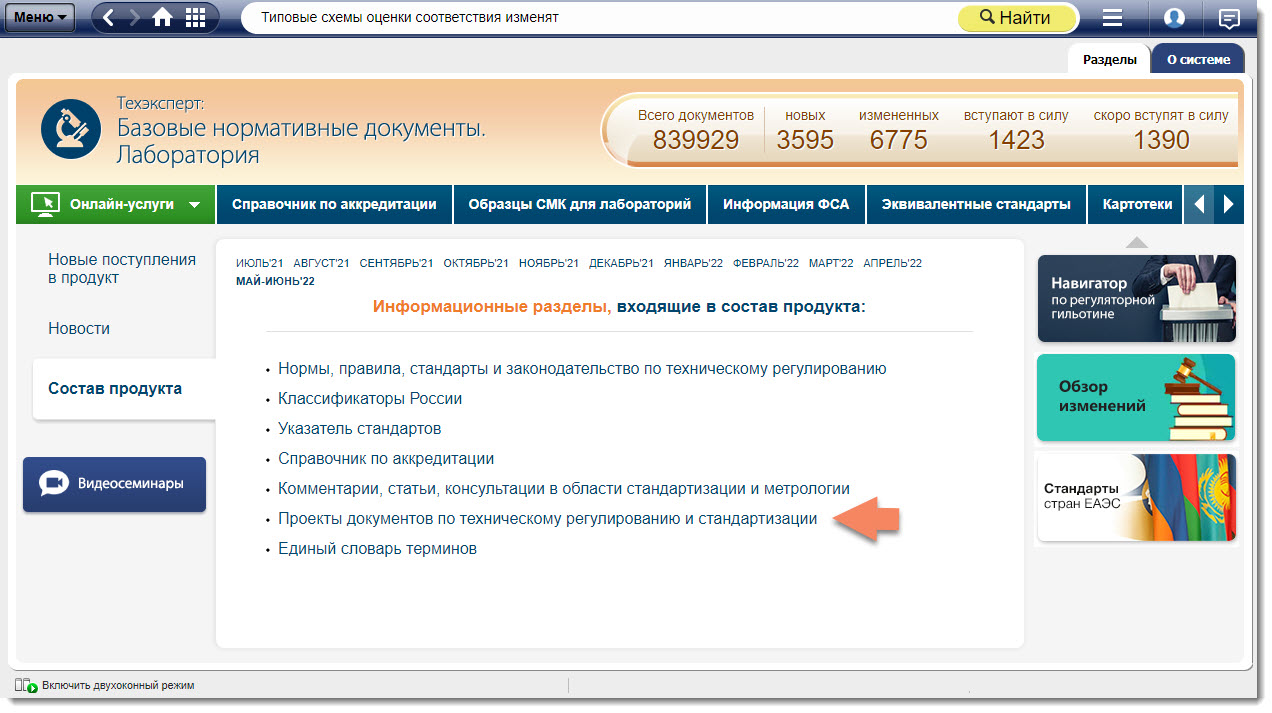Viewport: 1272px width, 713px height.
Task: Open the user profile icon
Action: [x=1174, y=17]
